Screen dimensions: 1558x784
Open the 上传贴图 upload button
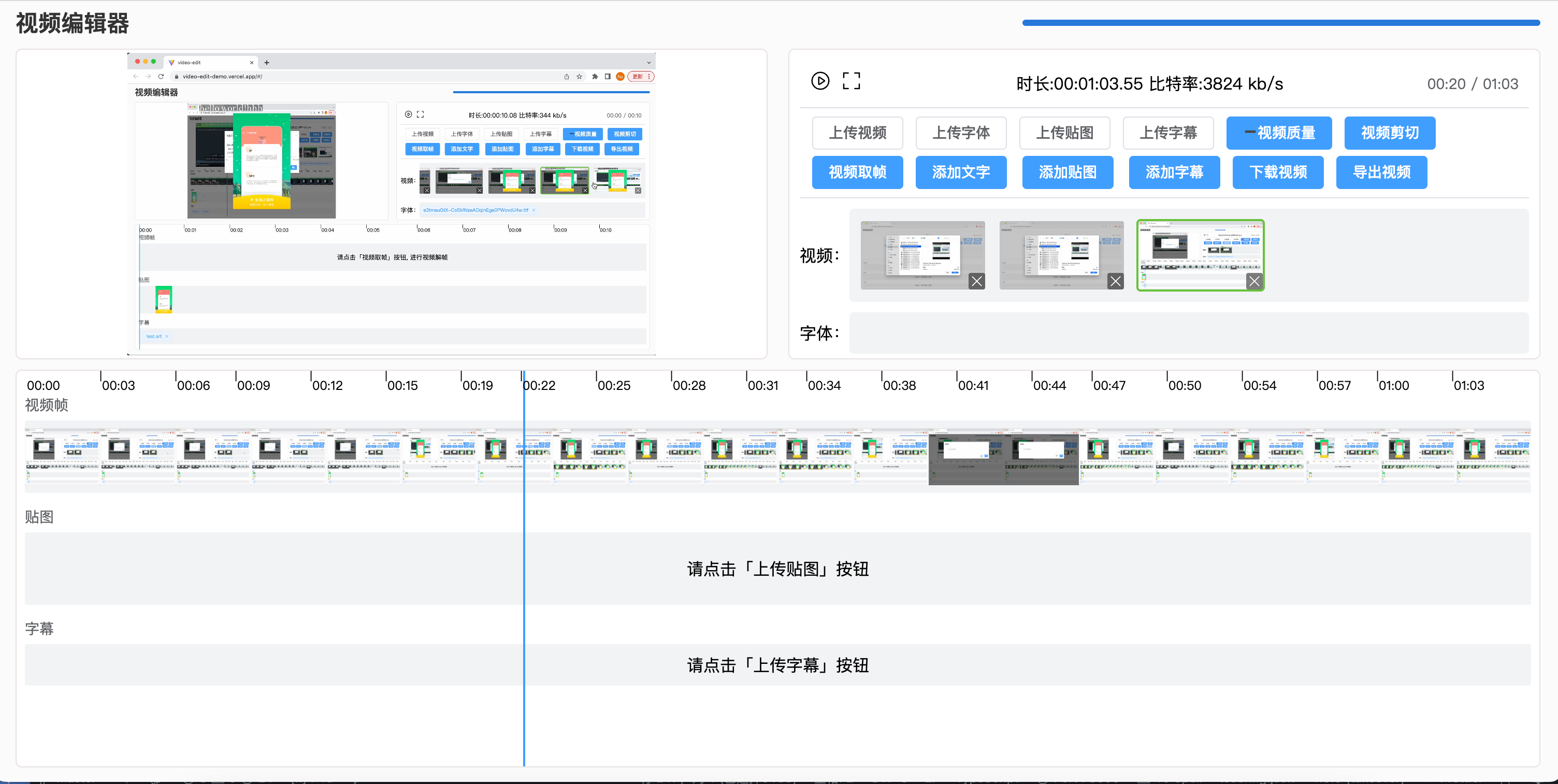[1064, 133]
